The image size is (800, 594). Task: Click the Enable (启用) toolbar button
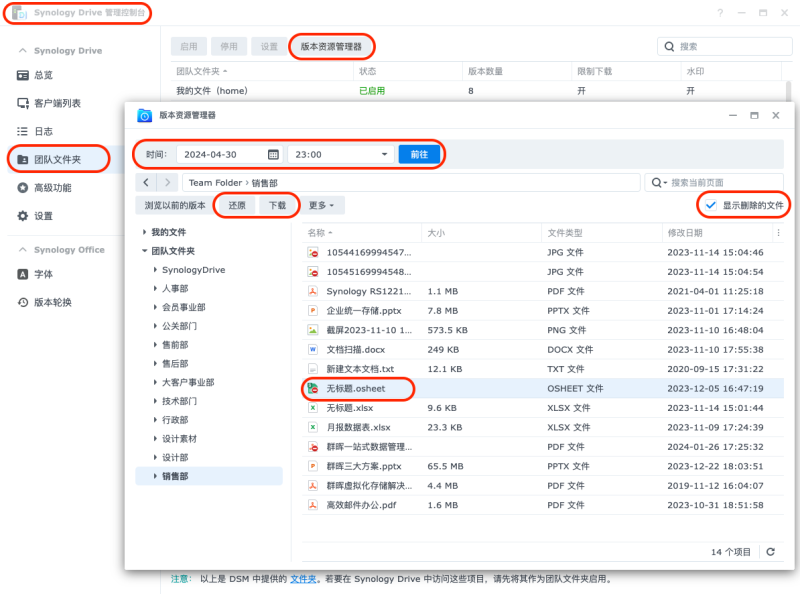(x=189, y=46)
